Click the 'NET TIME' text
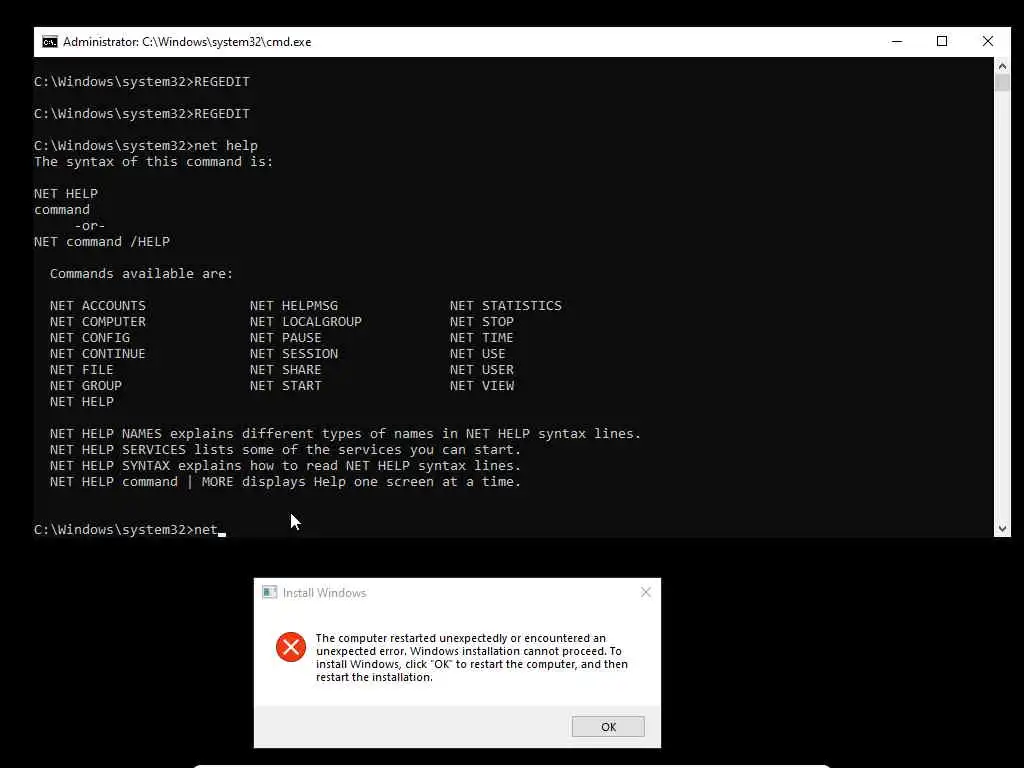 tap(482, 338)
